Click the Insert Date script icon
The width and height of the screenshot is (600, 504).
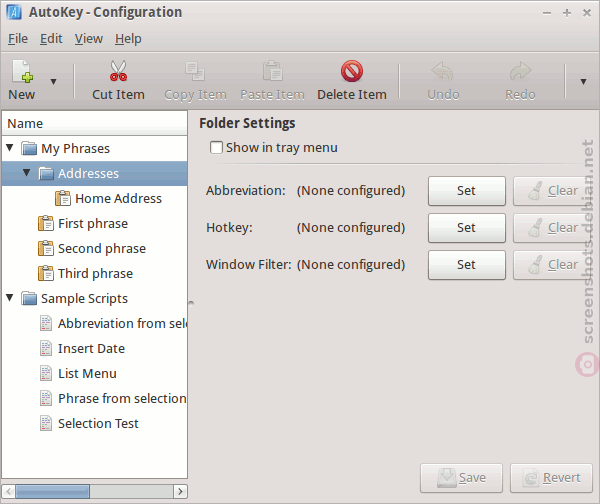pos(46,348)
